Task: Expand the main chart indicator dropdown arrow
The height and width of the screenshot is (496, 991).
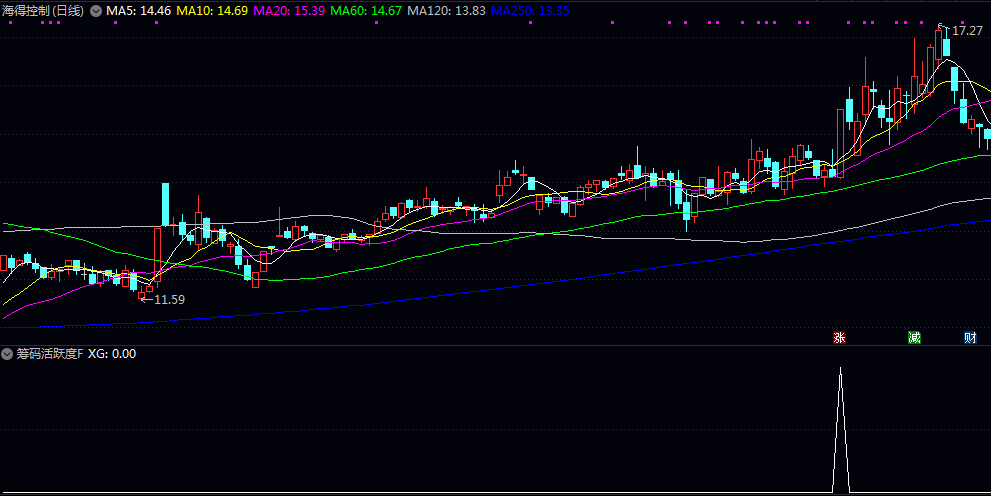Action: click(96, 10)
